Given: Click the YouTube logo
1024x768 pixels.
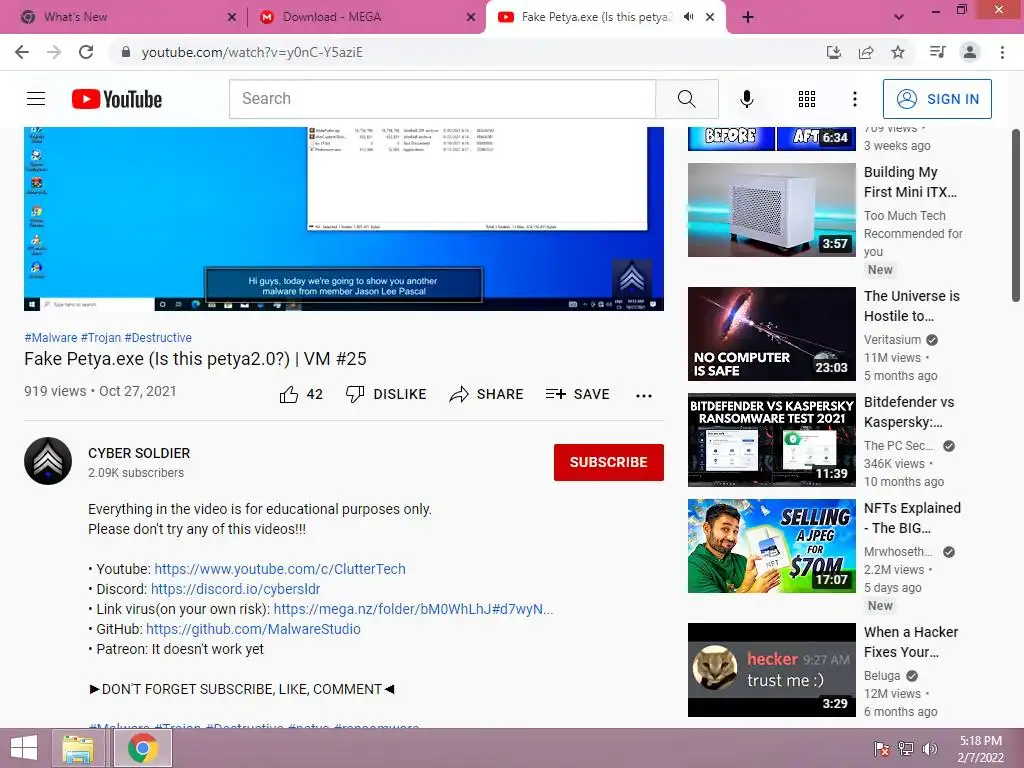Looking at the screenshot, I should pyautogui.click(x=117, y=99).
